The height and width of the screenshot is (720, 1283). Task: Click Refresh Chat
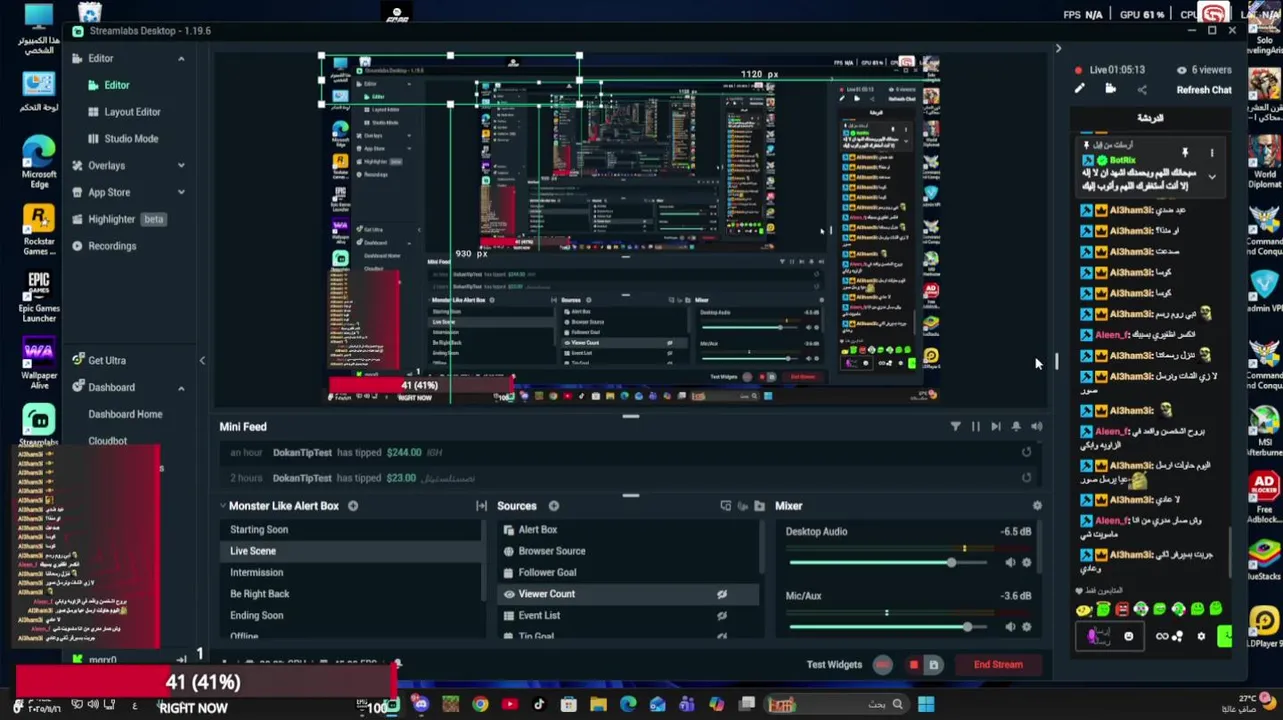[x=1204, y=90]
